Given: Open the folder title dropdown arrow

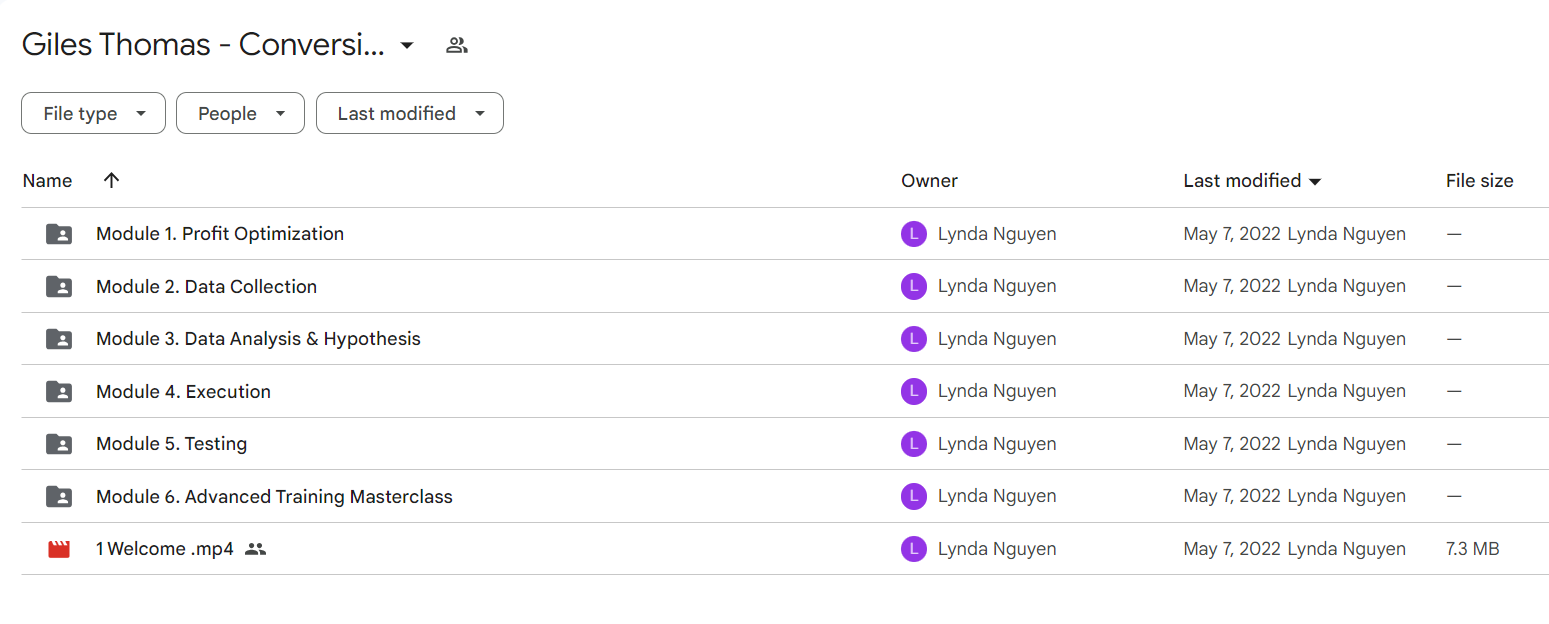Looking at the screenshot, I should tap(407, 45).
